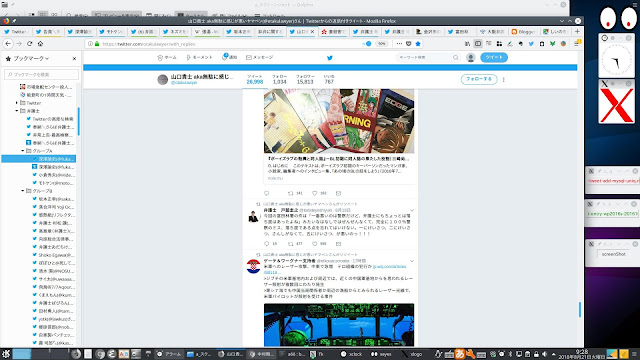Screen dimensions: 640x360
Task: Click the Twitter bird logo in the header
Action: pyautogui.click(x=330, y=58)
